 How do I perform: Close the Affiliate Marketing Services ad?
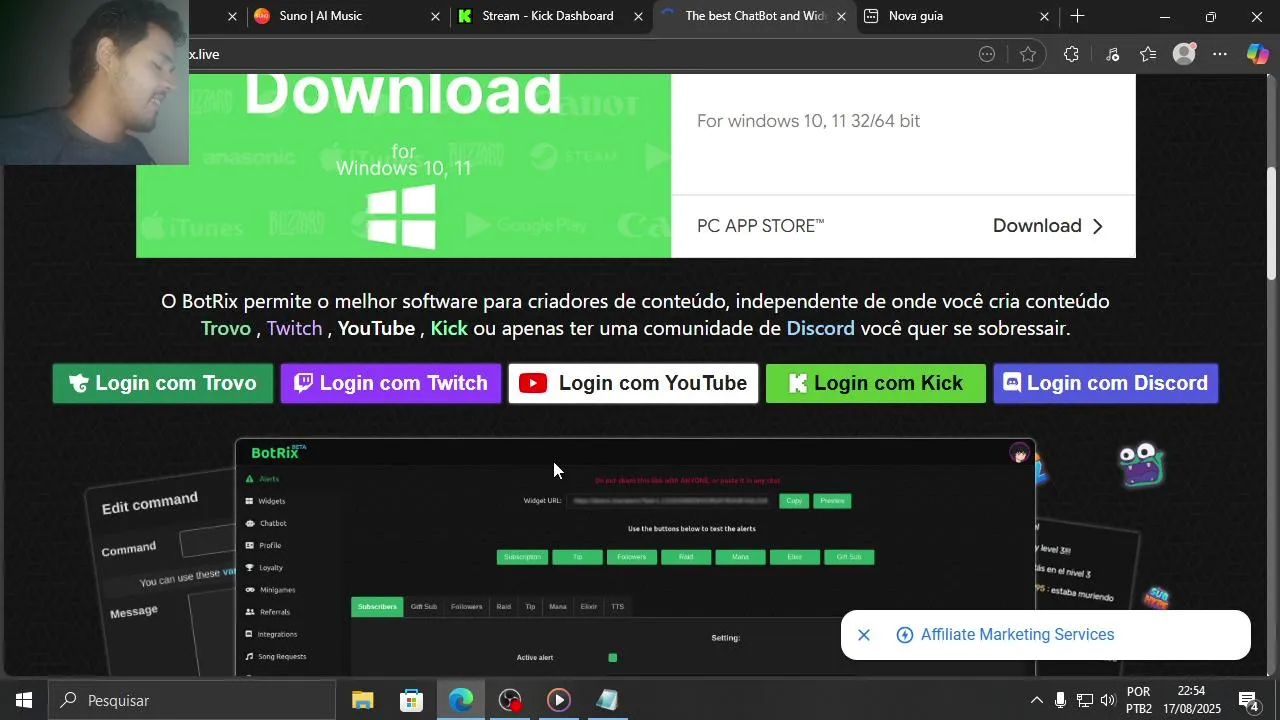tap(864, 635)
